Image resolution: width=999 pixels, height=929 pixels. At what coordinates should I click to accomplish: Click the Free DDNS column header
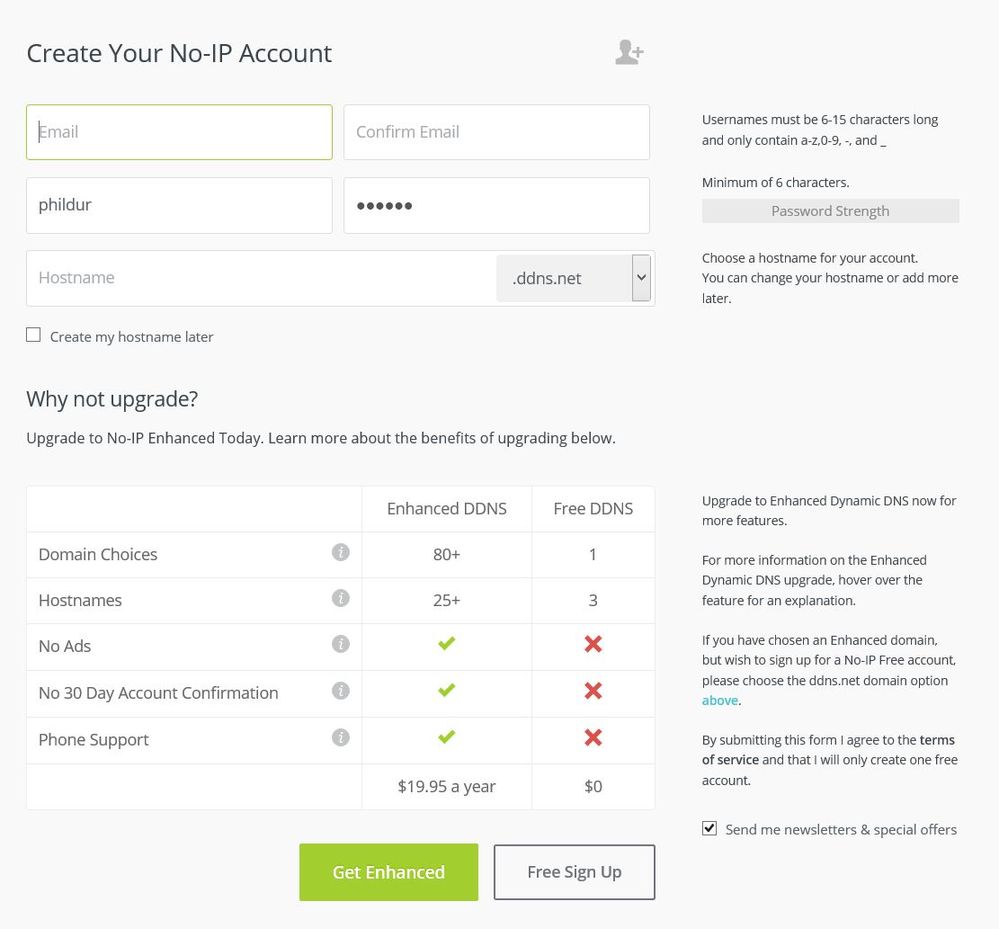click(x=593, y=508)
